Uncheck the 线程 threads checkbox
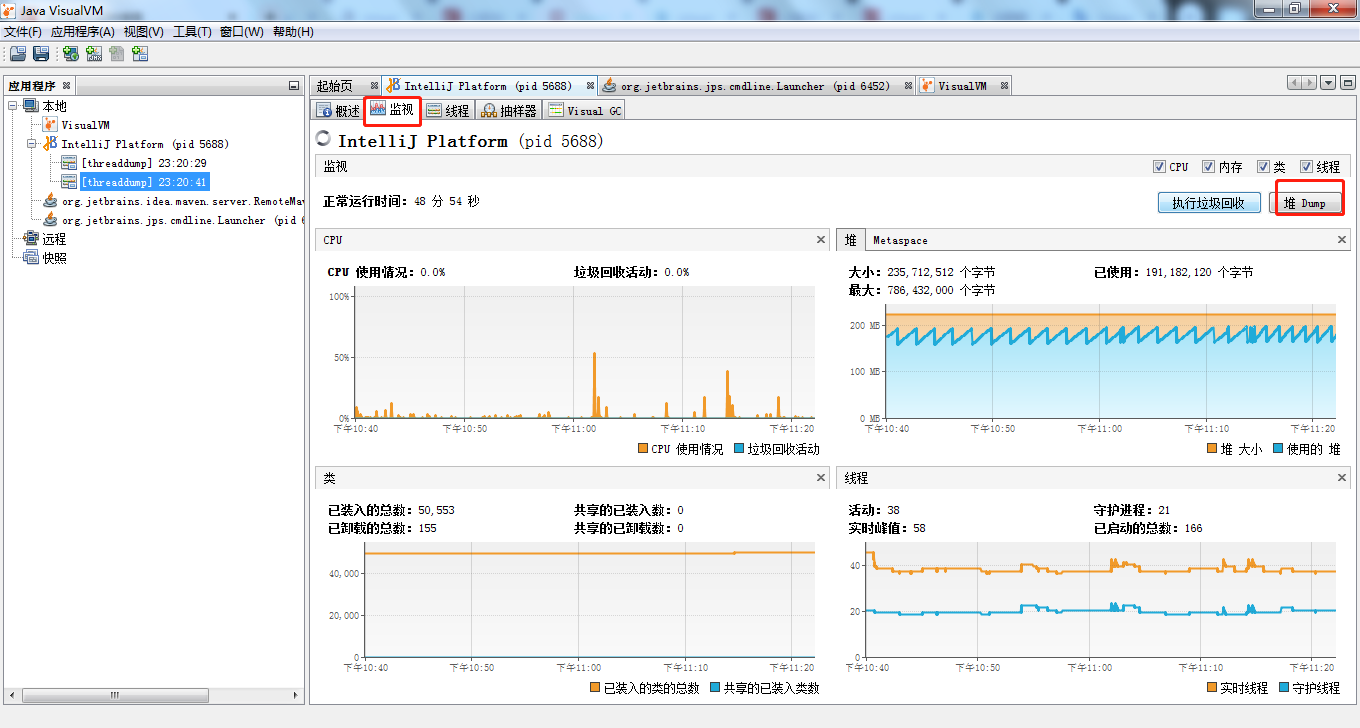The height and width of the screenshot is (728, 1360). tap(1306, 167)
